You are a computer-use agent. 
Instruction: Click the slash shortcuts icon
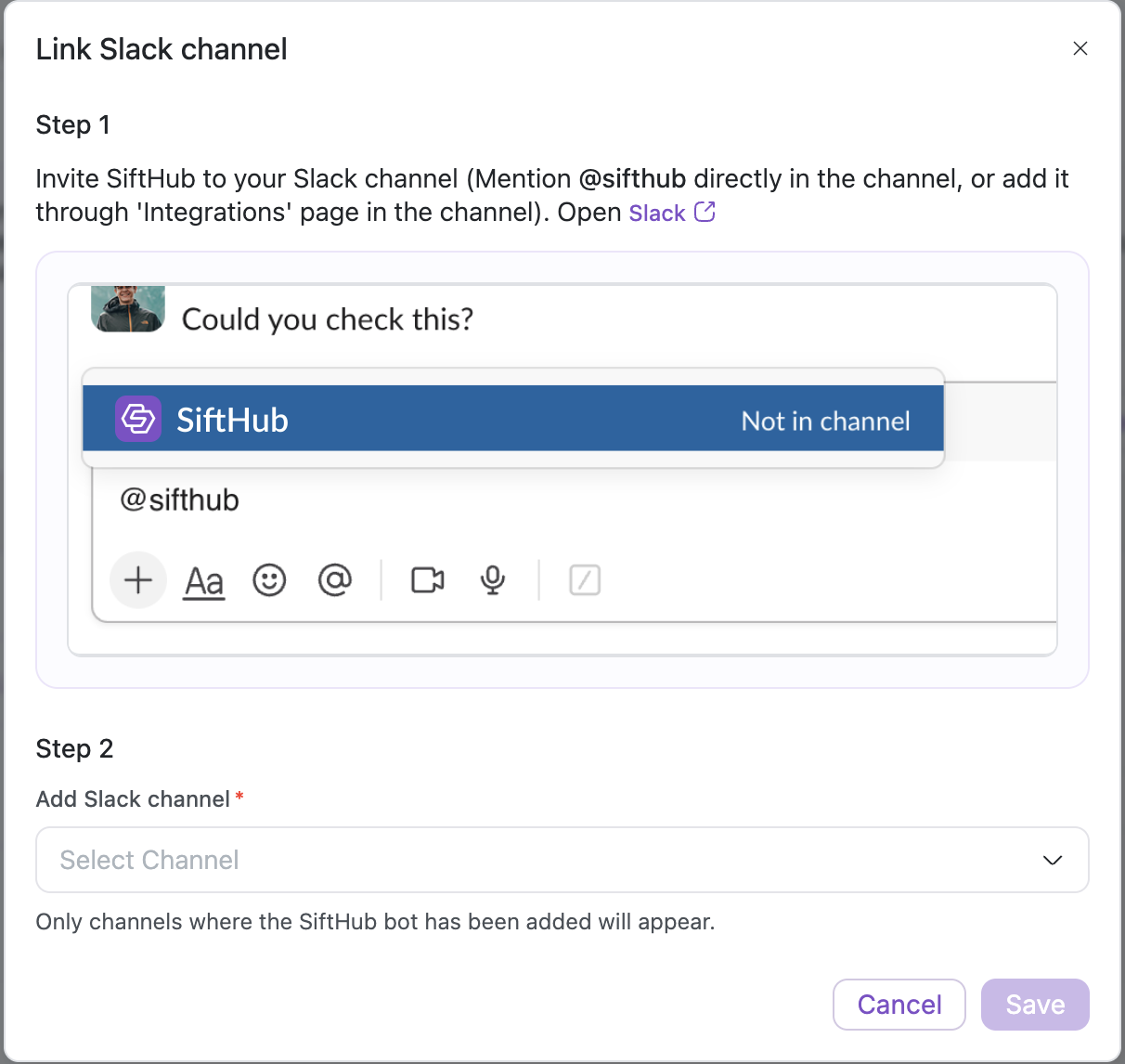tap(585, 580)
